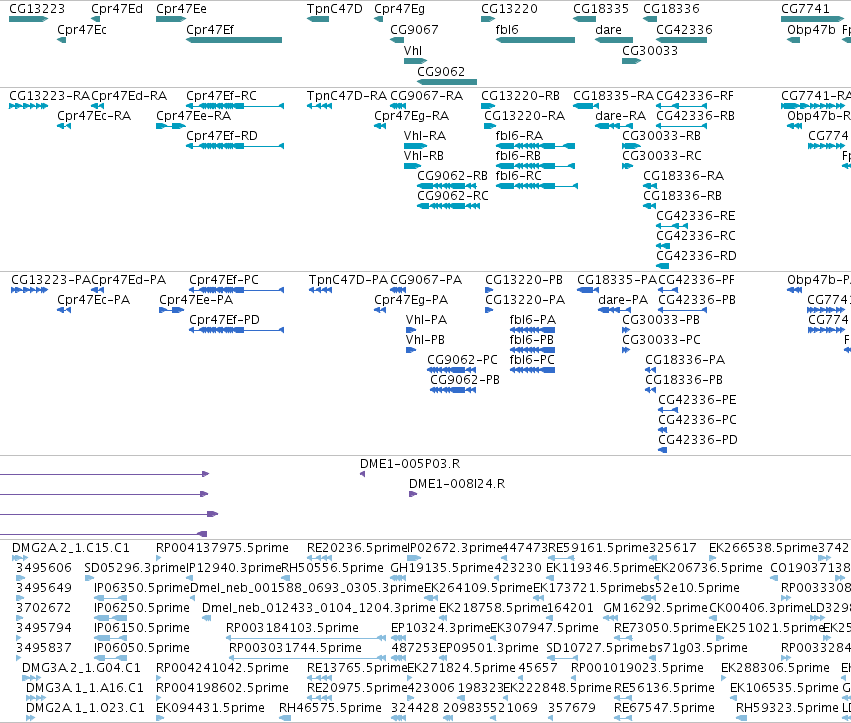Click the TpnC47D gene label
The image size is (851, 723).
334,9
